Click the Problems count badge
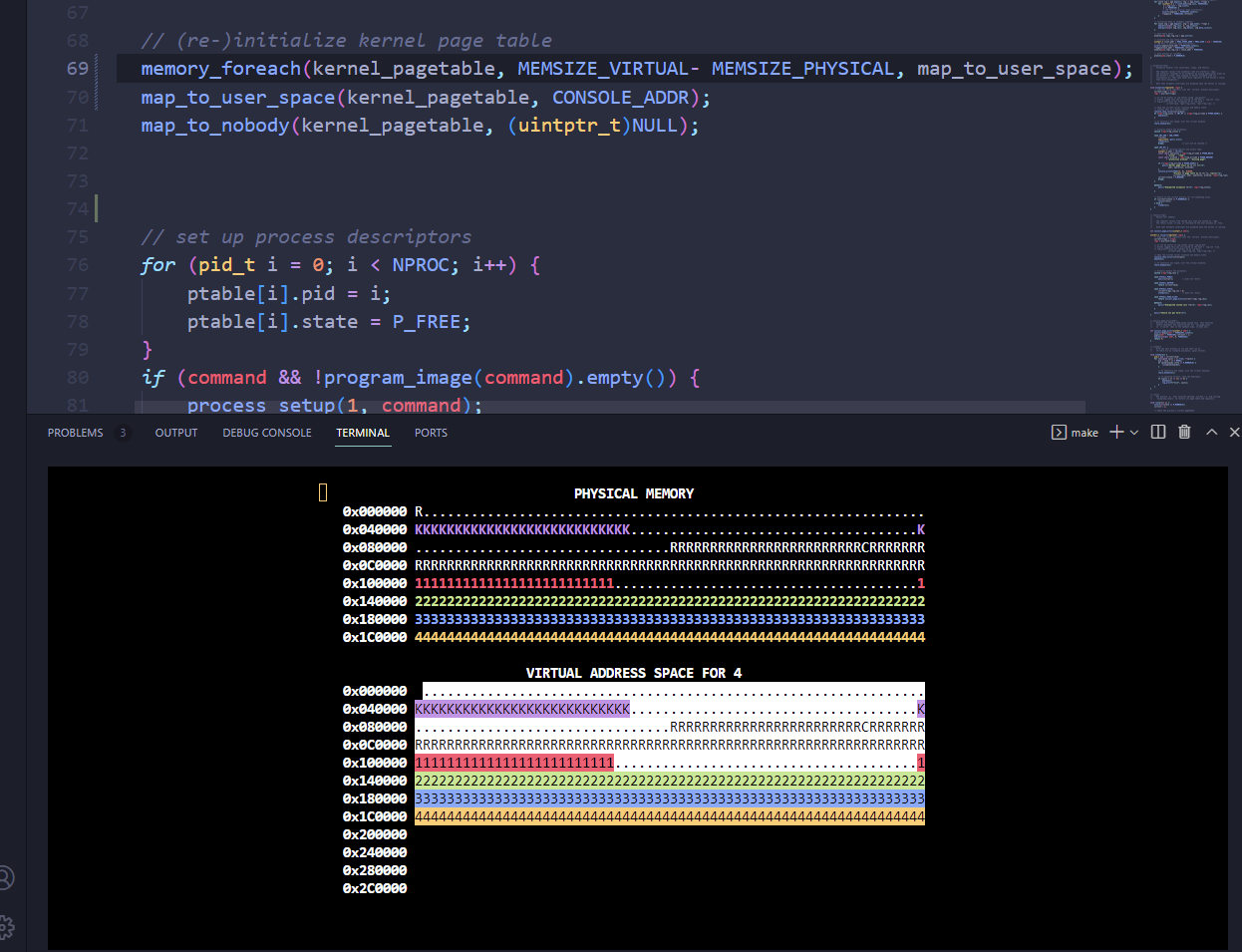 123,433
